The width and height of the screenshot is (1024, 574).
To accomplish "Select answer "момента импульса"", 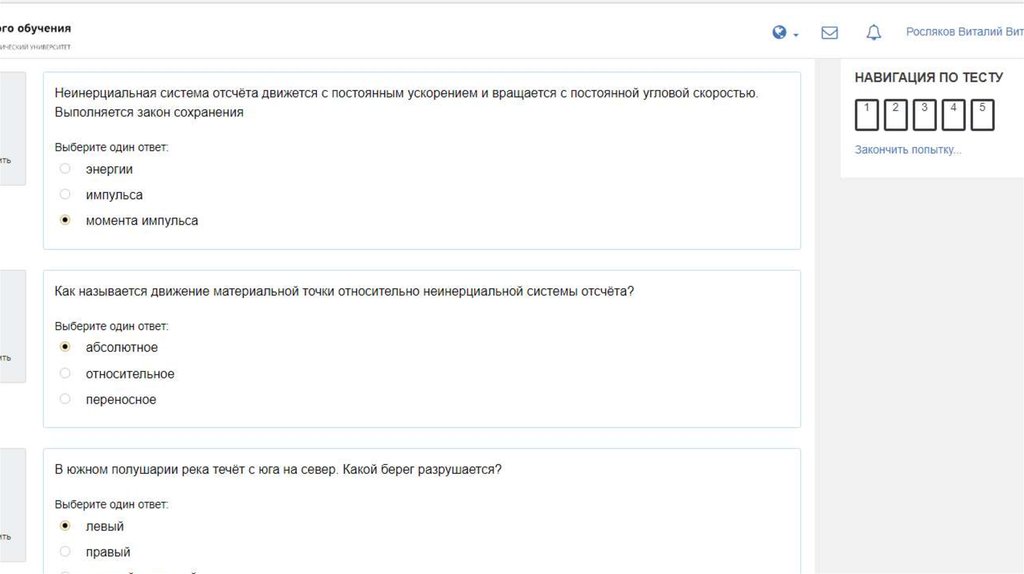I will (65, 220).
